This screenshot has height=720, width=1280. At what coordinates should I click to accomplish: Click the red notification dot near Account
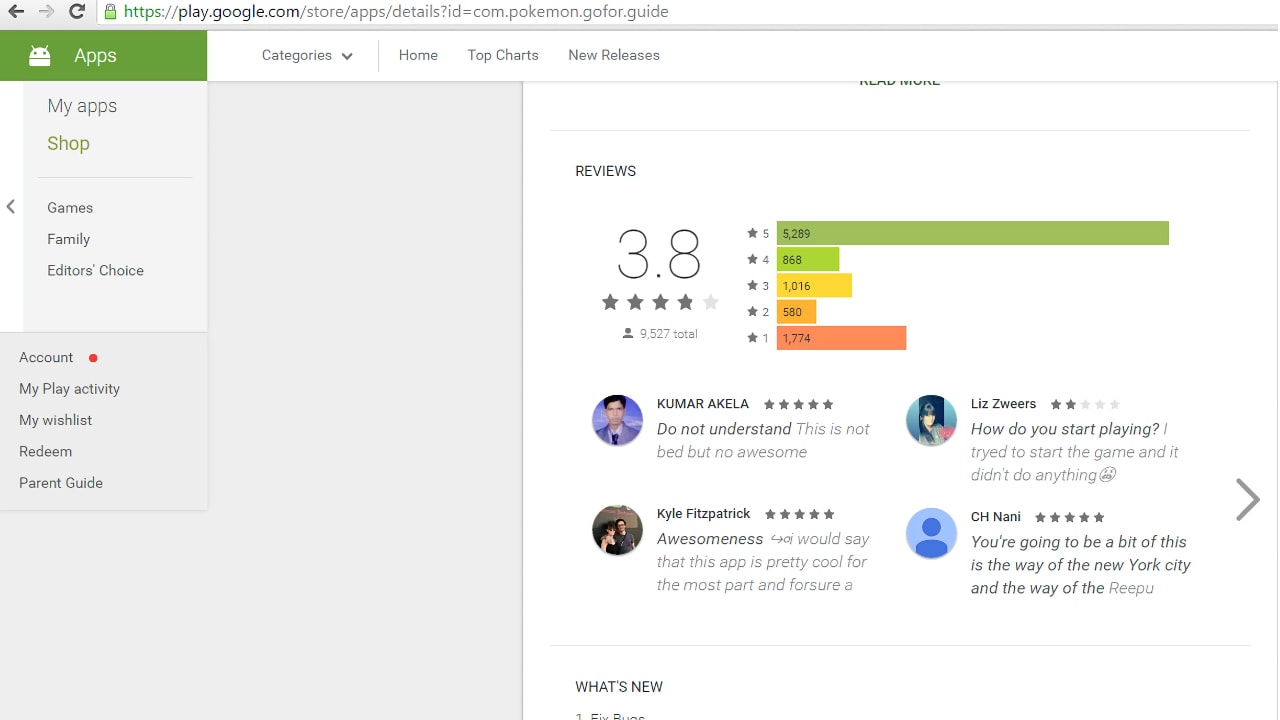coord(93,358)
